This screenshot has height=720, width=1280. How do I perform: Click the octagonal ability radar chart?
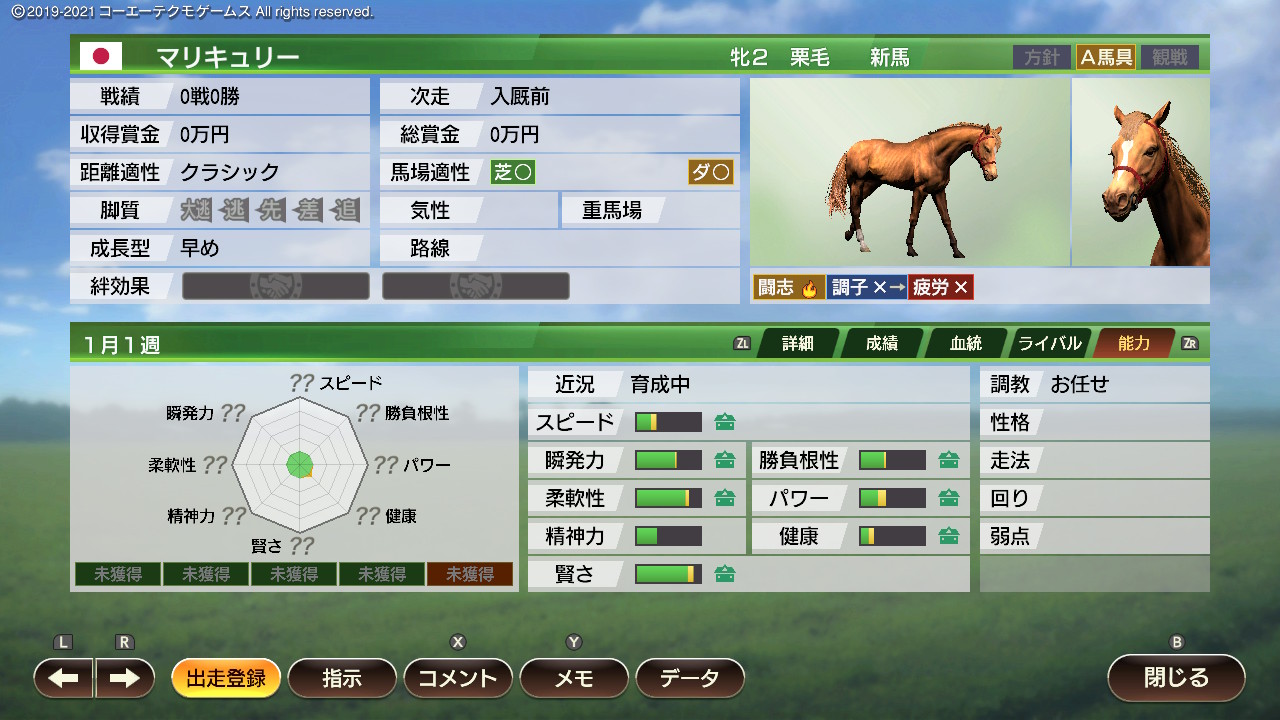tap(299, 464)
